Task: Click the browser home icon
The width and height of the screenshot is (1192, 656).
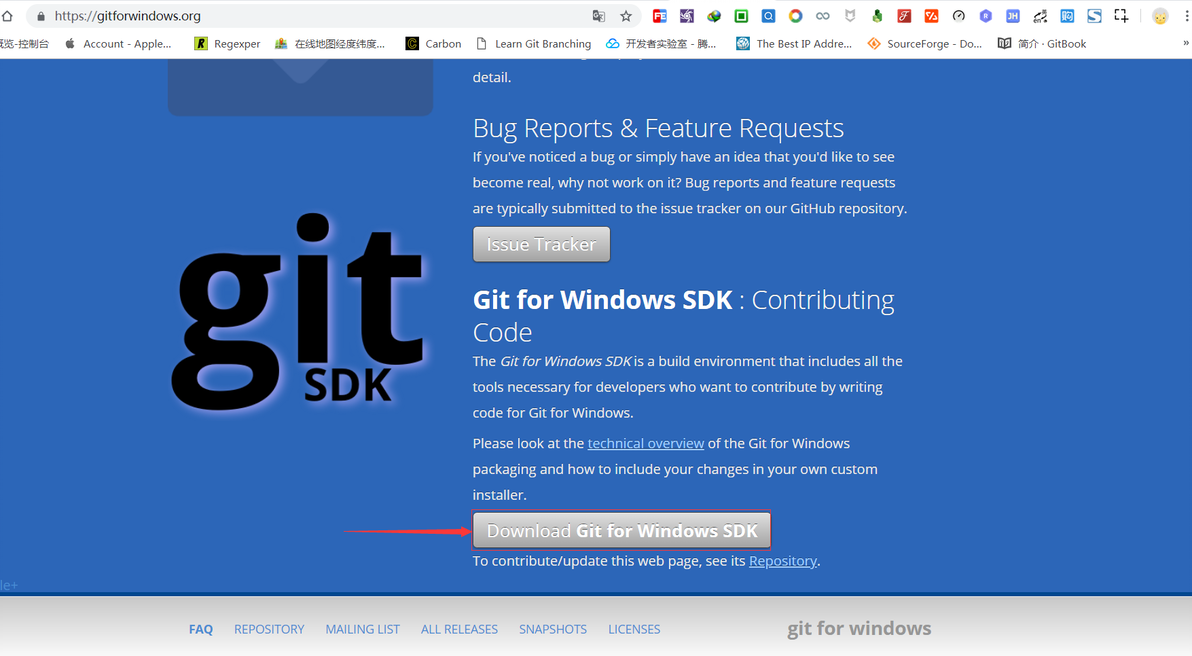Action: (7, 15)
